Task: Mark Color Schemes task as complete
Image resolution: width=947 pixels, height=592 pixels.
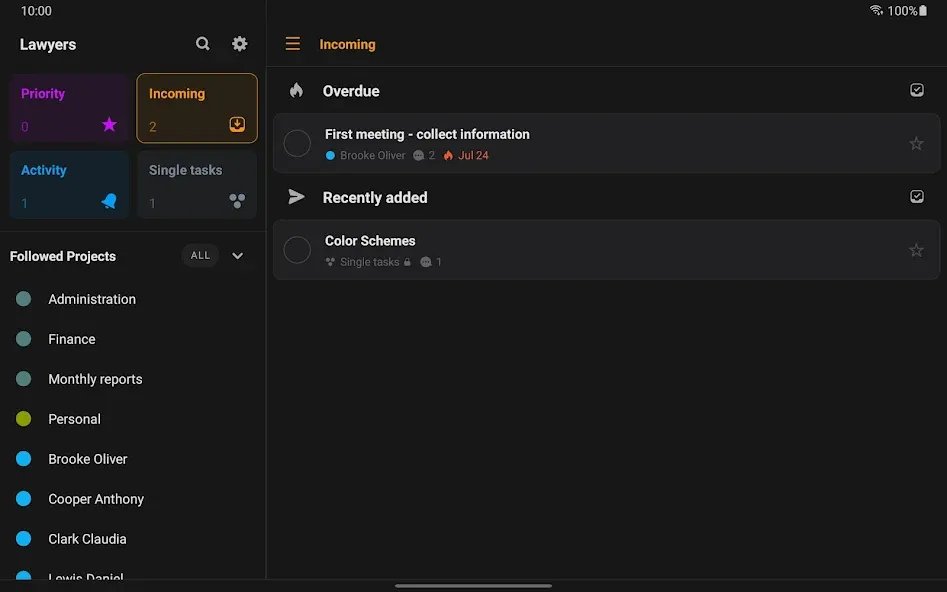Action: pyautogui.click(x=297, y=250)
